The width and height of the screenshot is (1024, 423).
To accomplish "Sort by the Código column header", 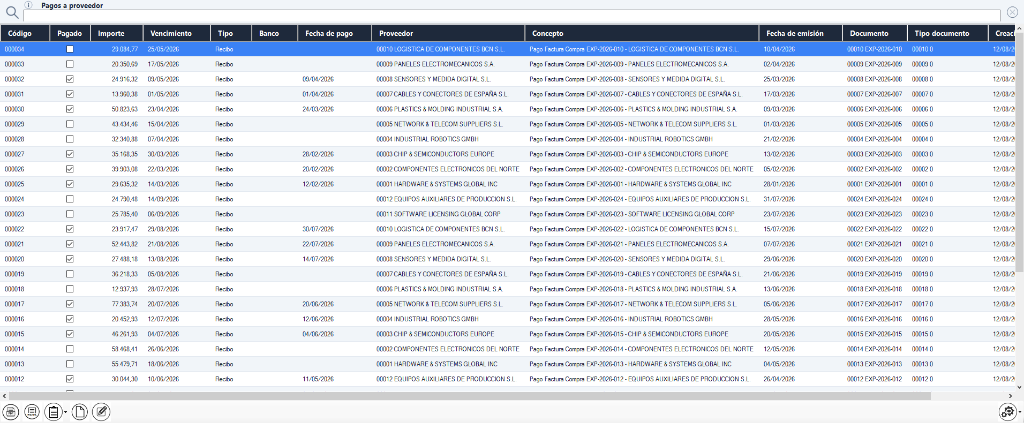I will click(25, 33).
